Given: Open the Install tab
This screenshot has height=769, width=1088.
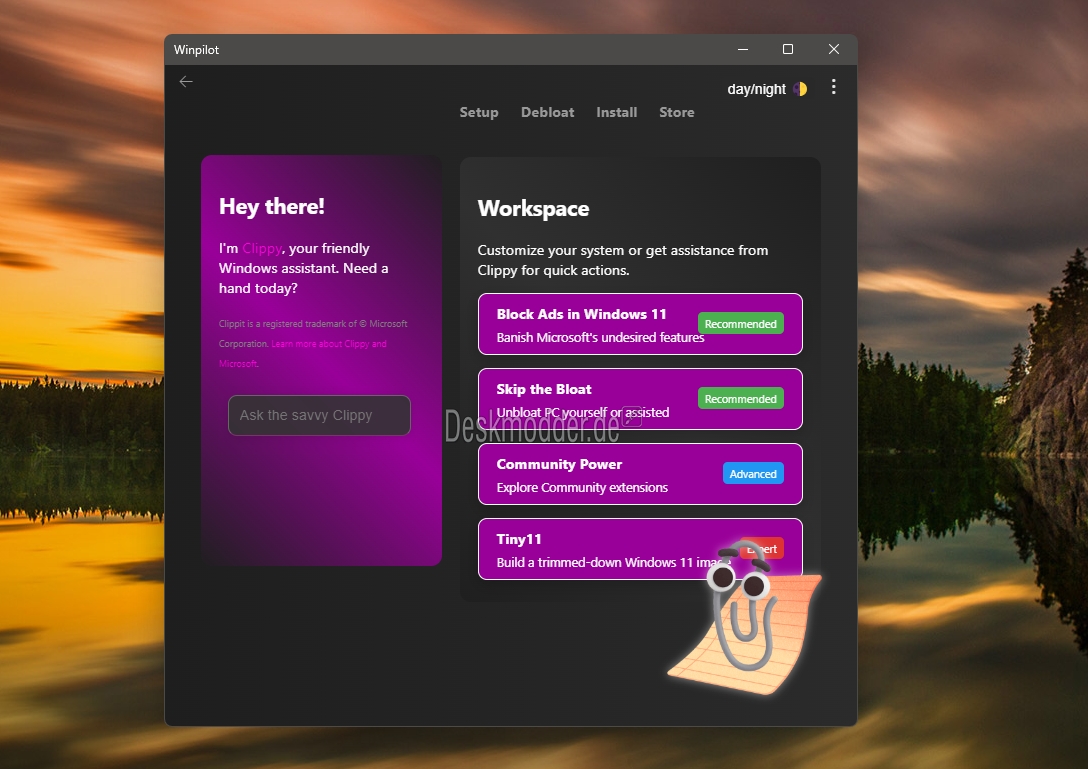Looking at the screenshot, I should tap(616, 112).
